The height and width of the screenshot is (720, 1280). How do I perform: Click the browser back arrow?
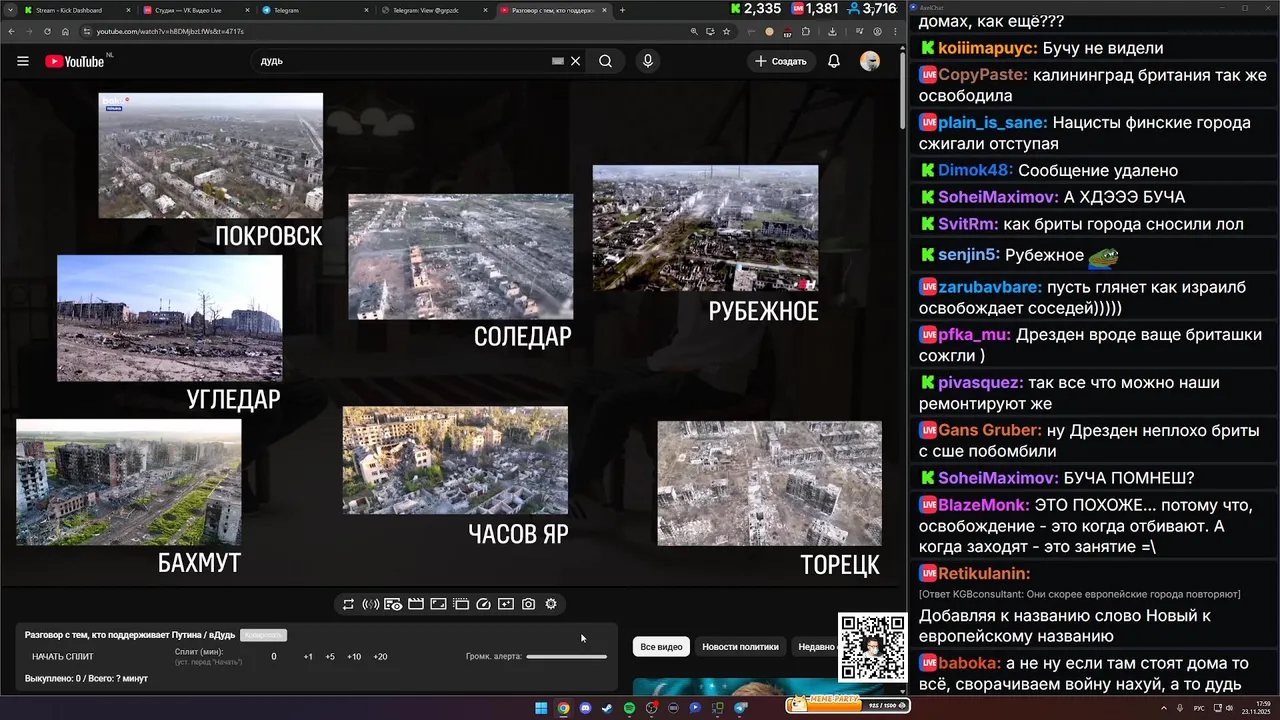pyautogui.click(x=11, y=31)
